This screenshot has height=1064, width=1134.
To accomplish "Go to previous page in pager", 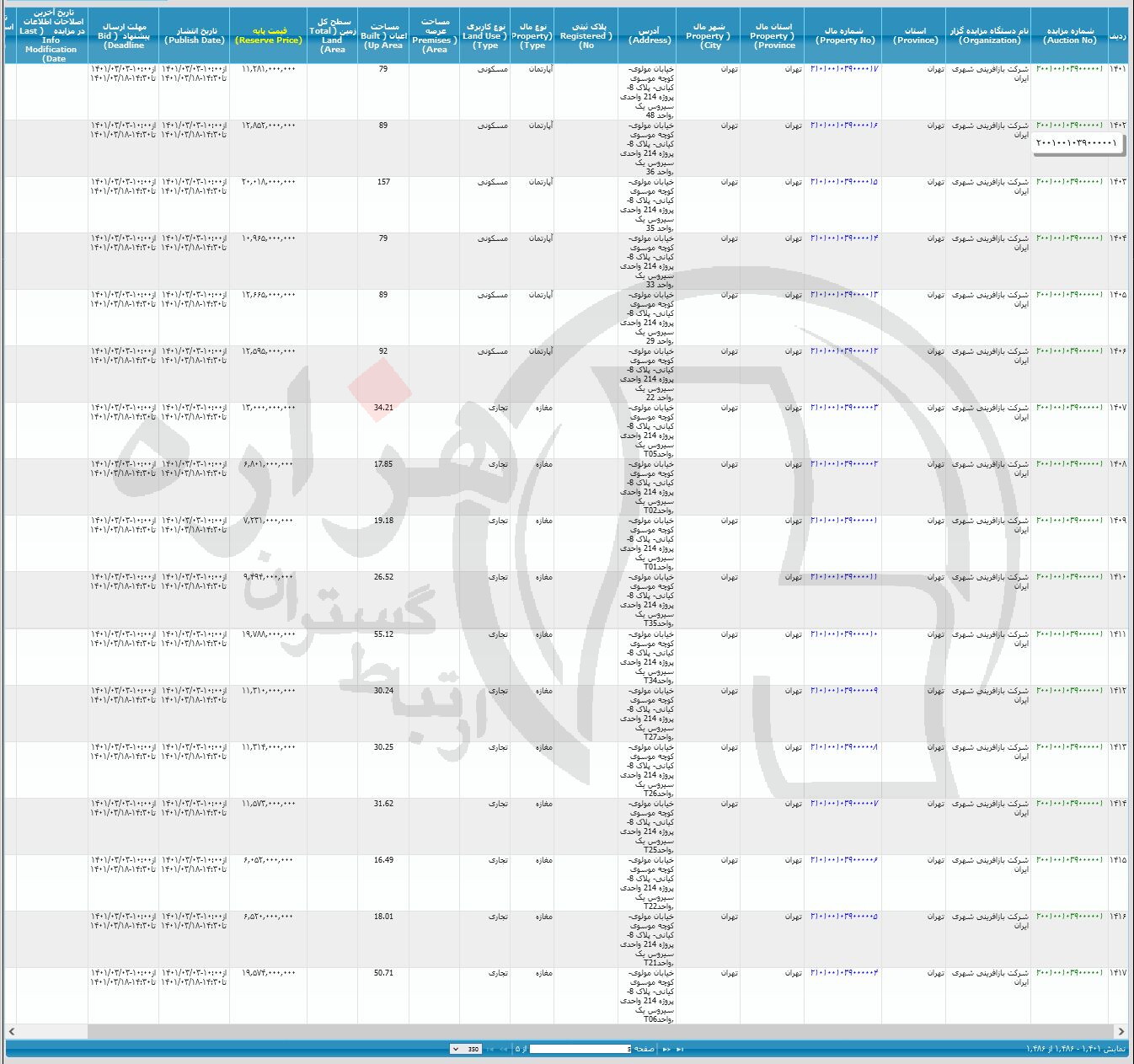I will pos(666,1049).
